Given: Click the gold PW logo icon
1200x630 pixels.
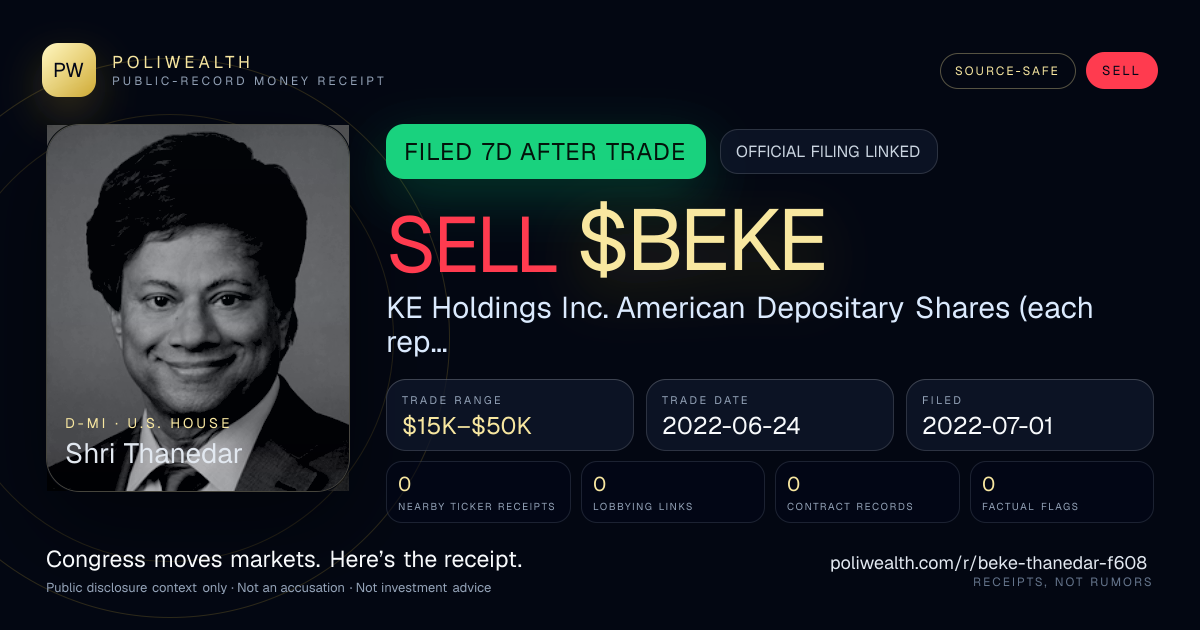Looking at the screenshot, I should coord(69,70).
